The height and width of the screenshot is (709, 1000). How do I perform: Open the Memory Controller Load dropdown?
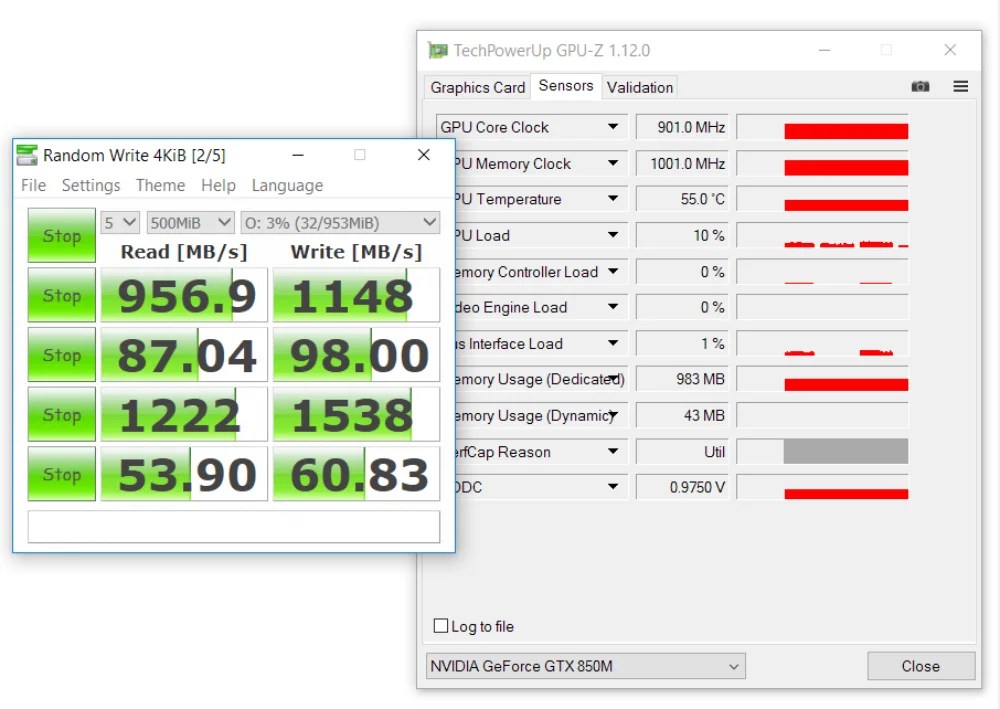click(612, 272)
